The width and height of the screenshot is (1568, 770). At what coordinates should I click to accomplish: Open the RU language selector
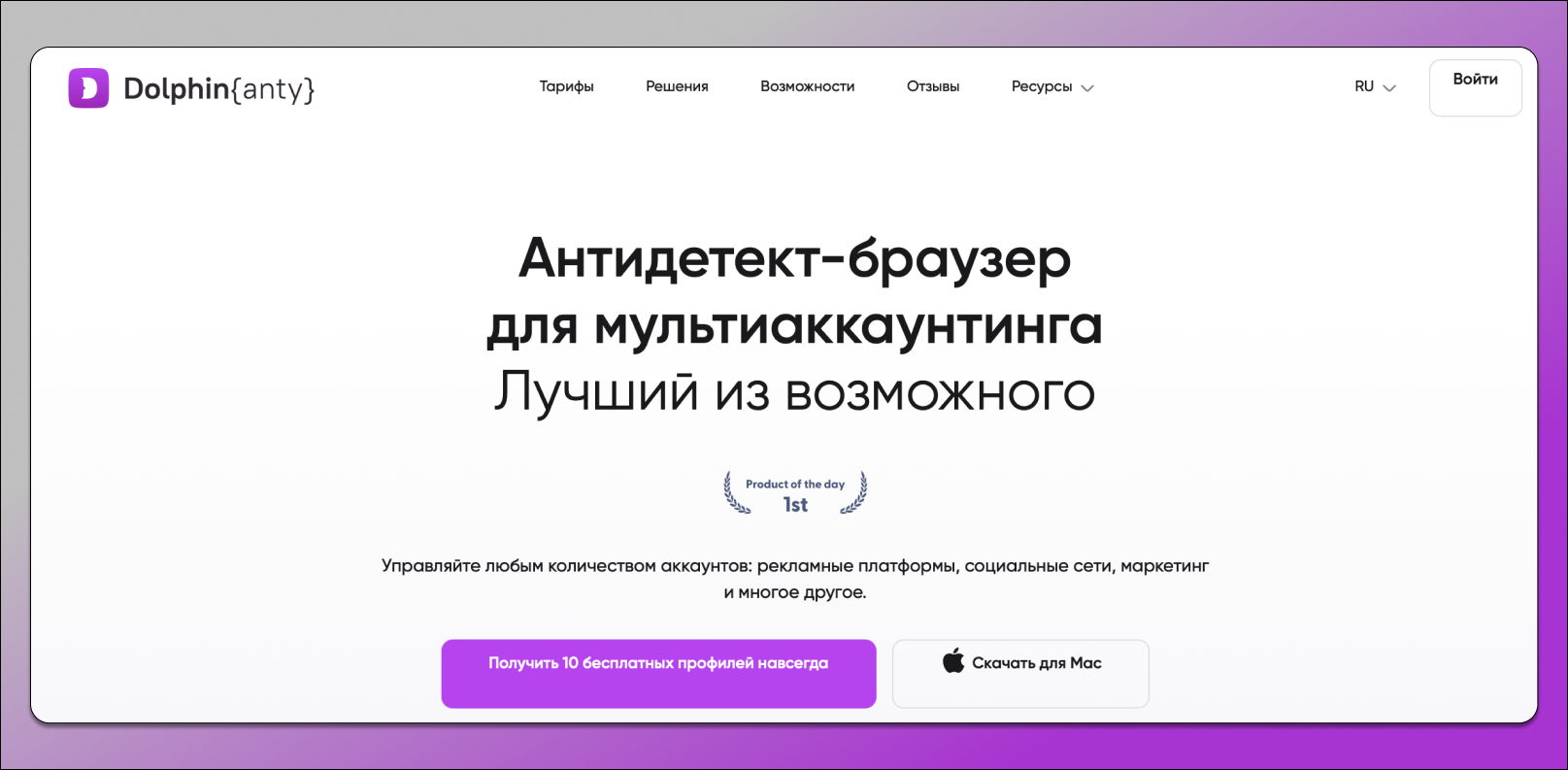point(1364,86)
